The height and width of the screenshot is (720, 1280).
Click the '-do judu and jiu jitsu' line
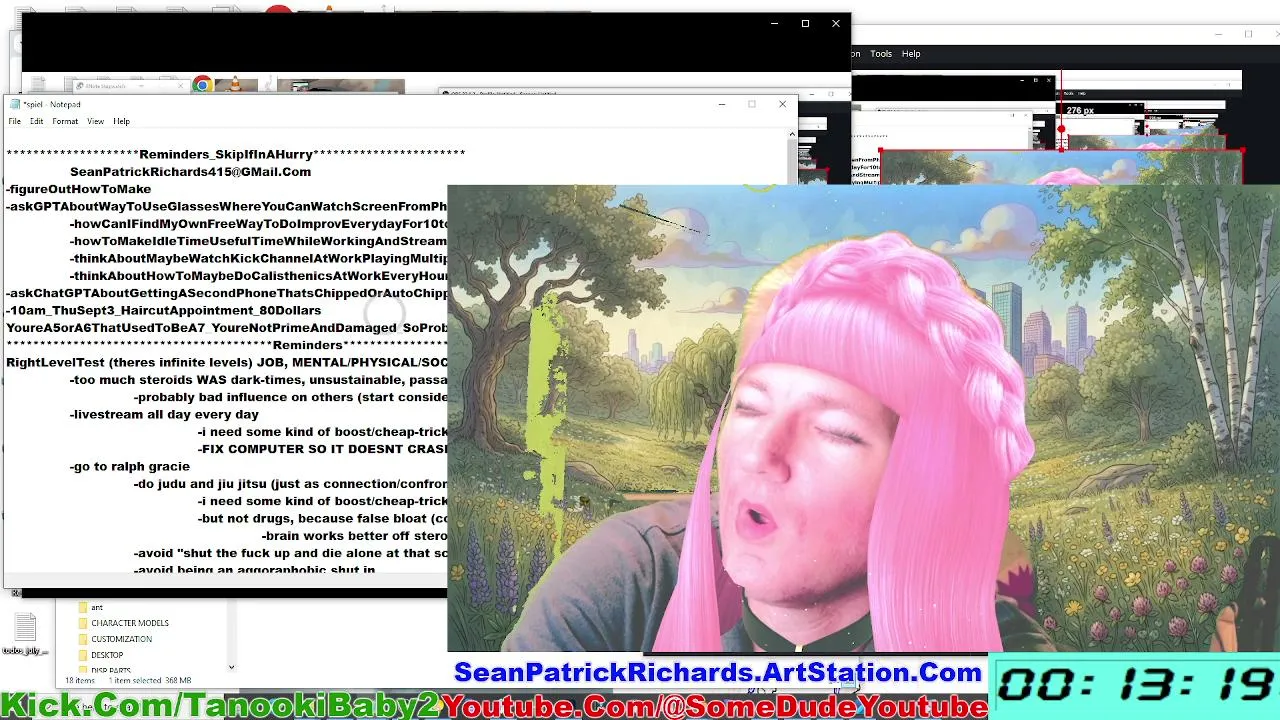coord(290,484)
